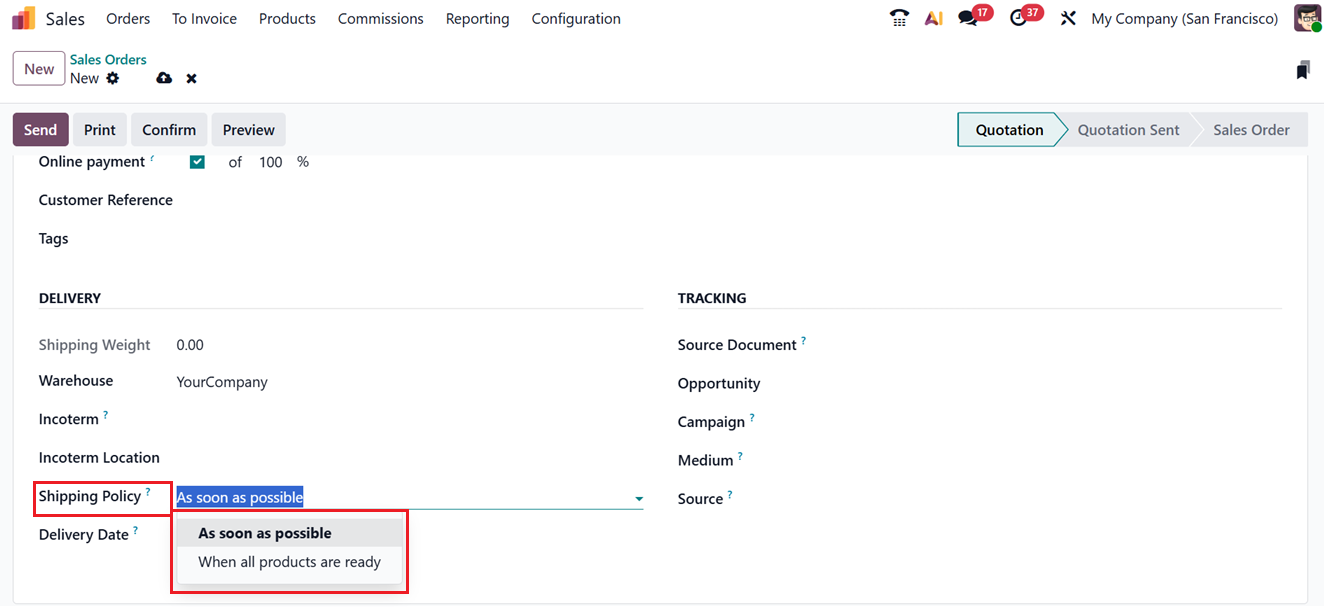Open the Discuss messages icon

[967, 18]
